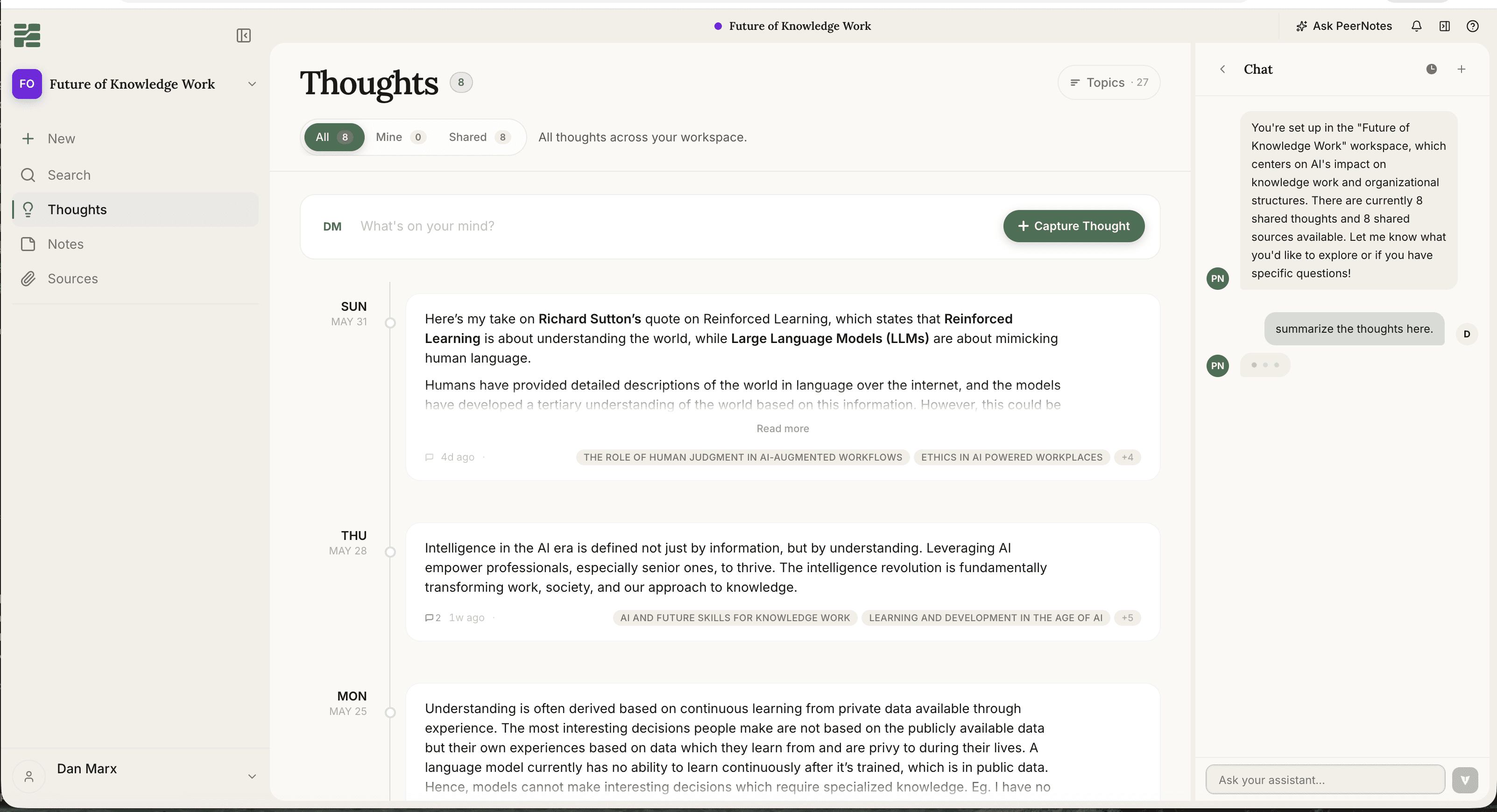Screen dimensions: 1497x812
Task: Select Thoughts in the sidebar
Action: [x=135, y=209]
